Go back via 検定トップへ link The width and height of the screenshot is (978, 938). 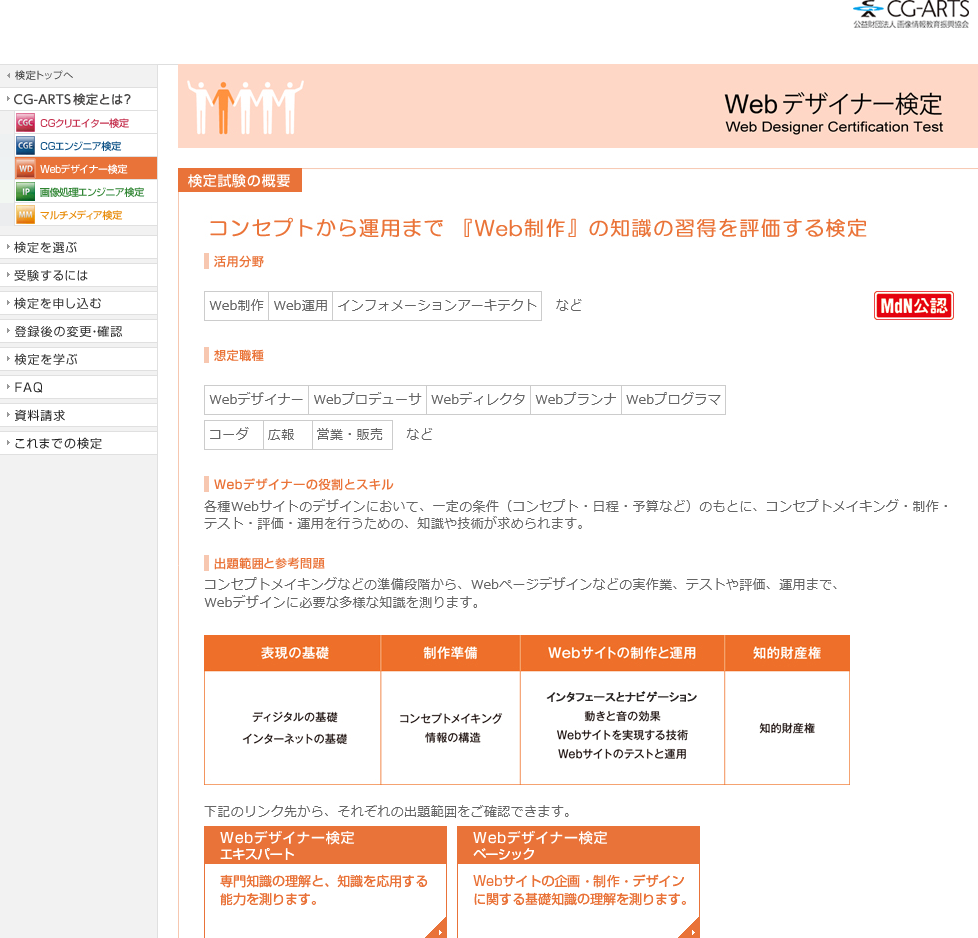click(44, 75)
